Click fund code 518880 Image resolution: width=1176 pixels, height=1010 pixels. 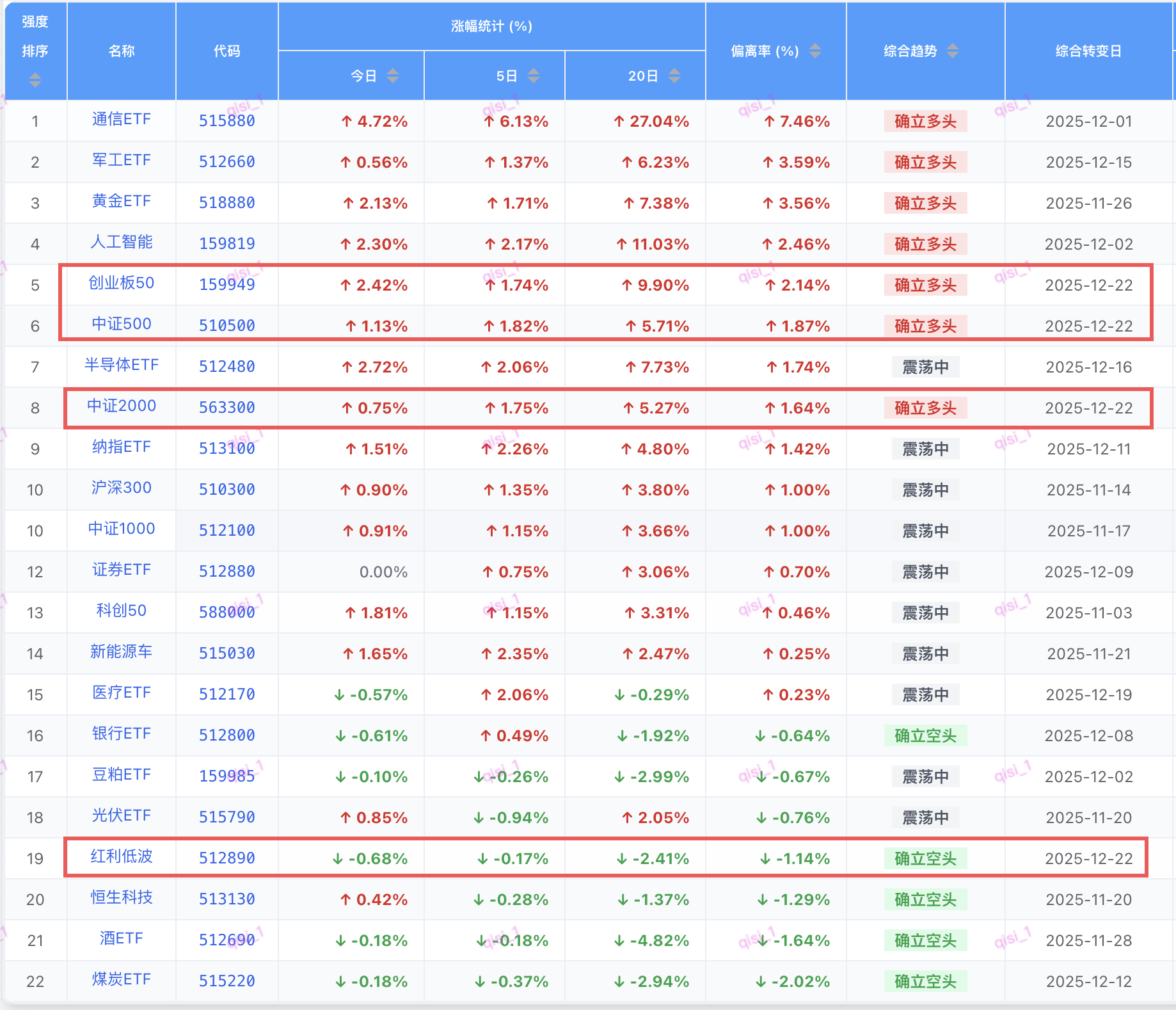(226, 203)
